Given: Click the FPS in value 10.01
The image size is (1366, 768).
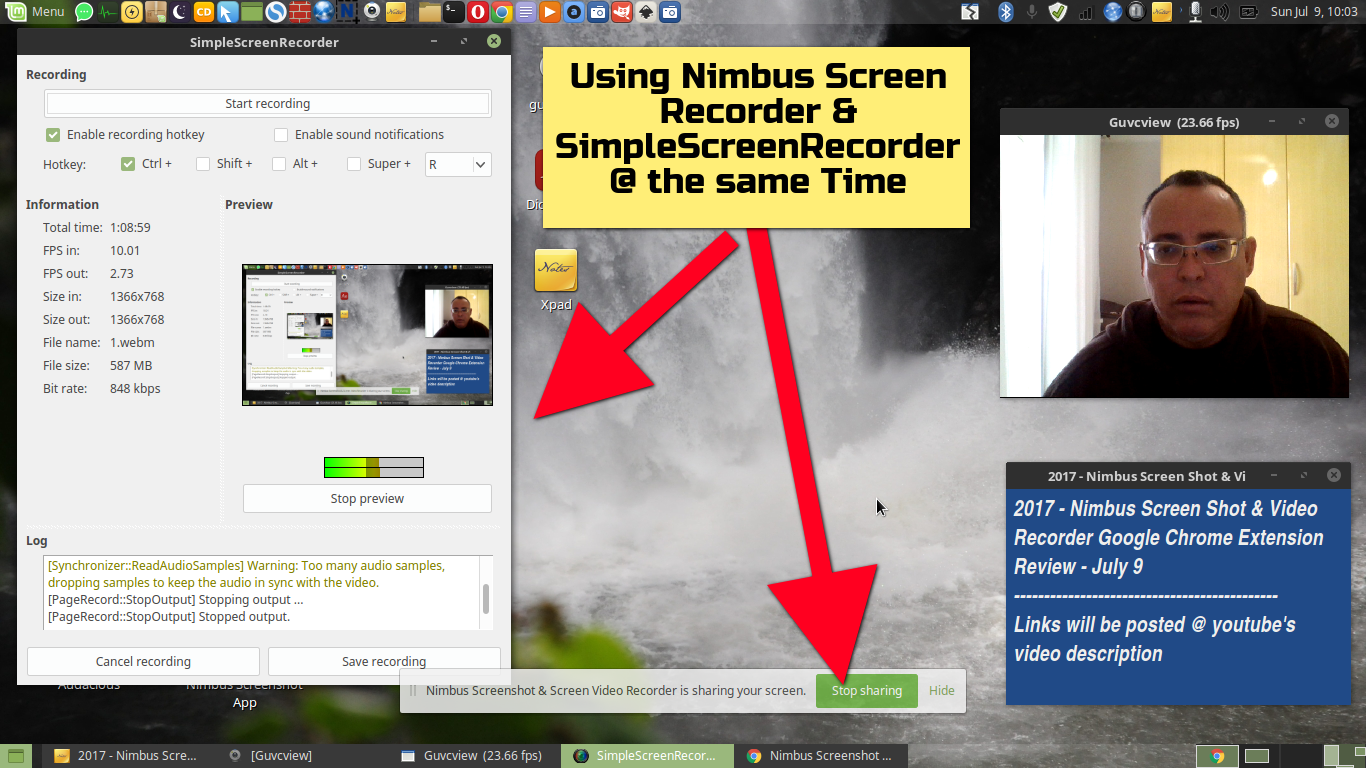Looking at the screenshot, I should (x=125, y=250).
